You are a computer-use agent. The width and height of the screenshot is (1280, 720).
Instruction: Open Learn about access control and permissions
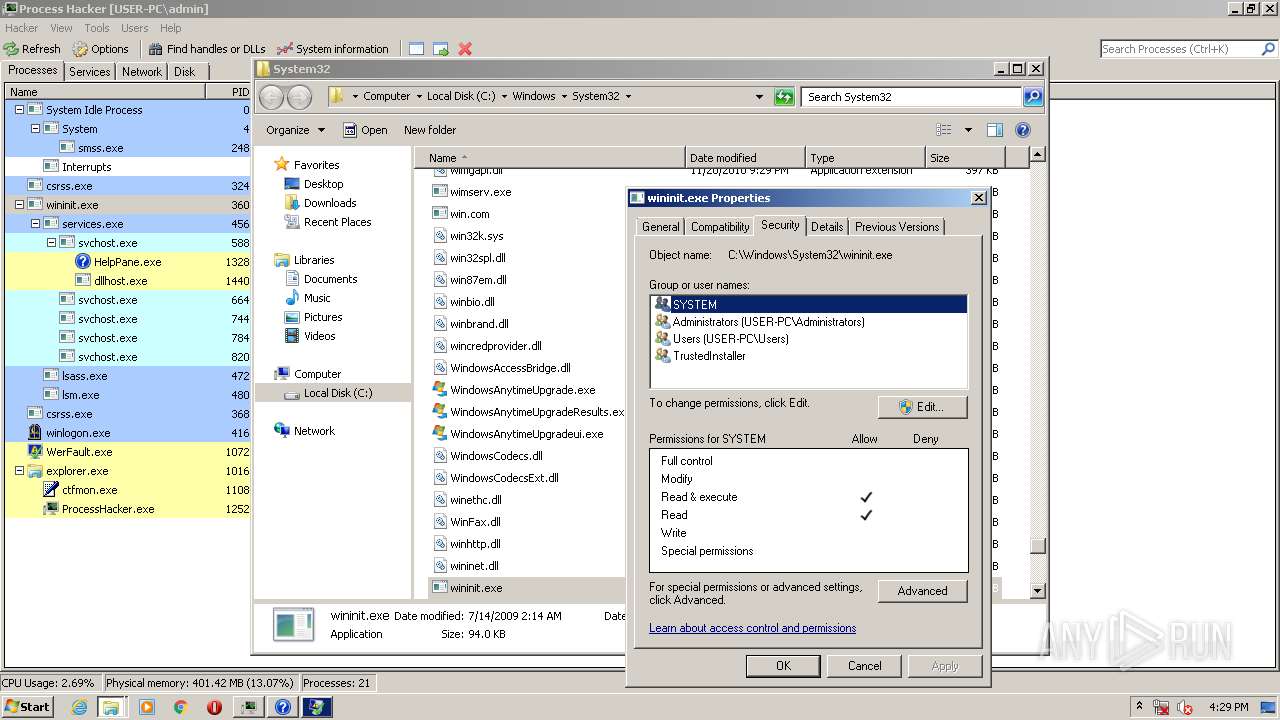click(752, 628)
